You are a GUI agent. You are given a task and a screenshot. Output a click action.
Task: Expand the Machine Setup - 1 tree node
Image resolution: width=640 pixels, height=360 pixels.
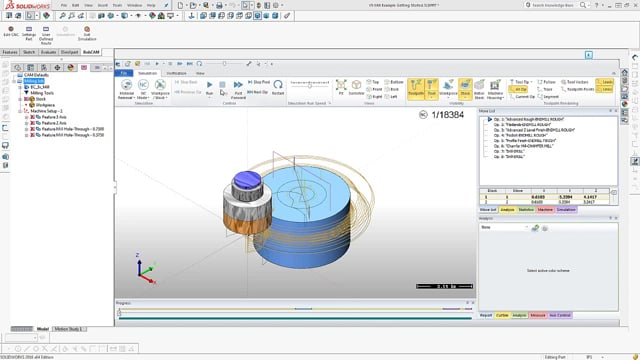(20, 111)
